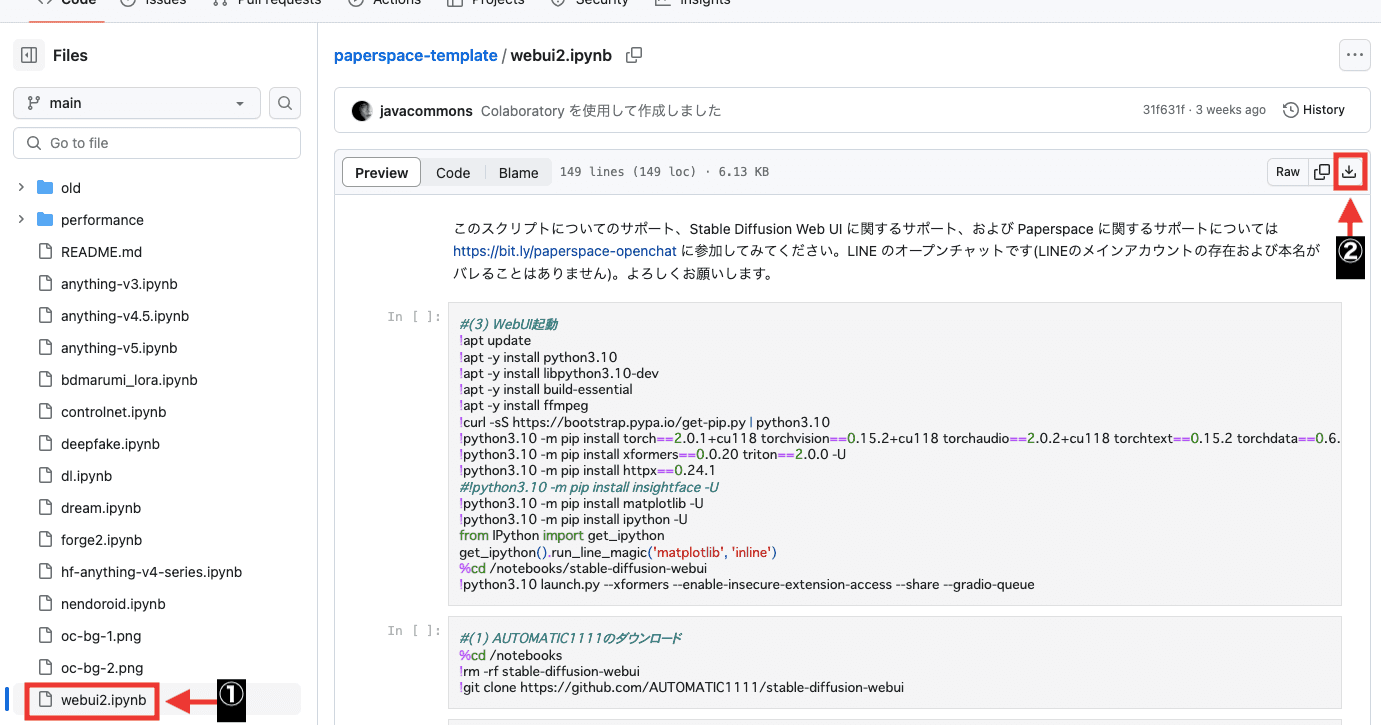Open the paperspace-template repository link

point(416,55)
